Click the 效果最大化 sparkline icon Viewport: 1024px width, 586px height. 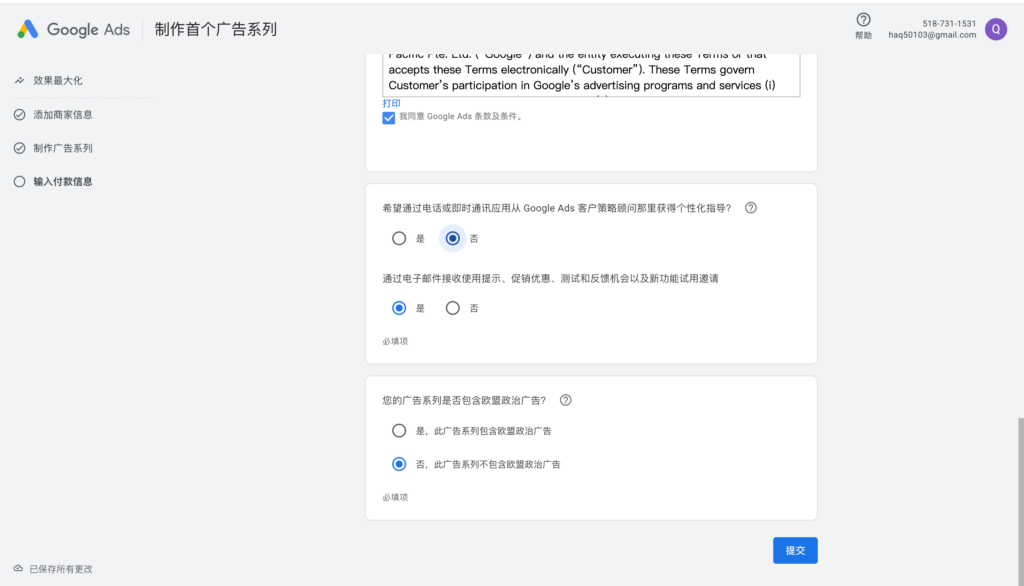19,80
